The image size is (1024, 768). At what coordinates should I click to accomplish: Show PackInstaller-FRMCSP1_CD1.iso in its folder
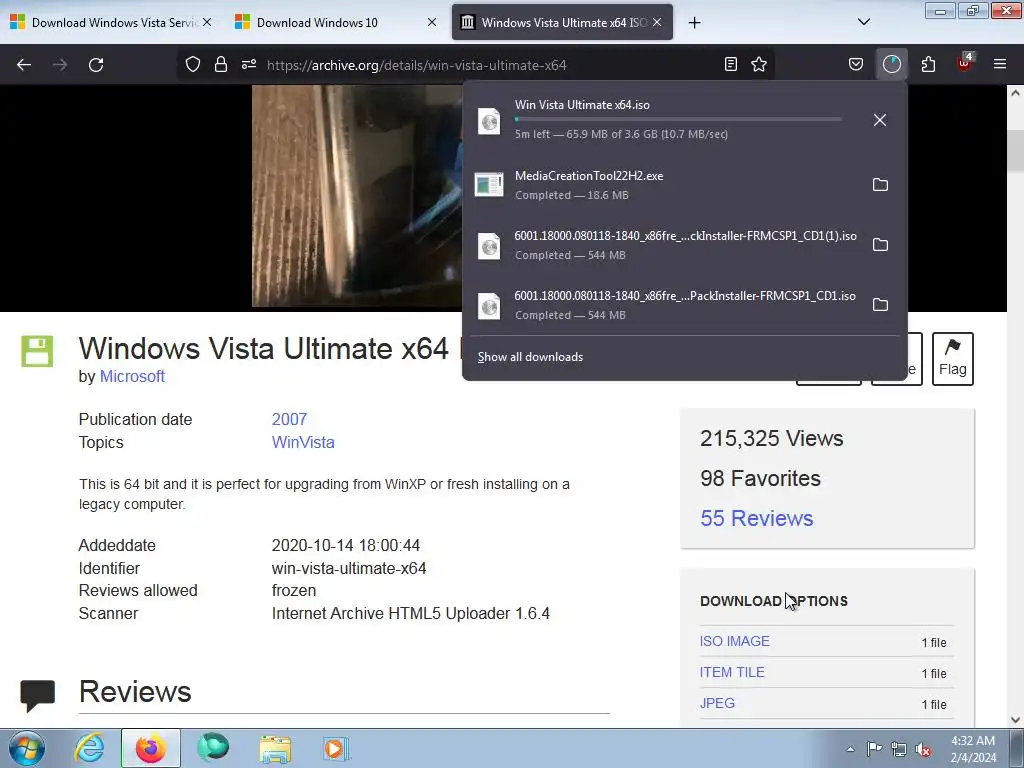click(880, 305)
